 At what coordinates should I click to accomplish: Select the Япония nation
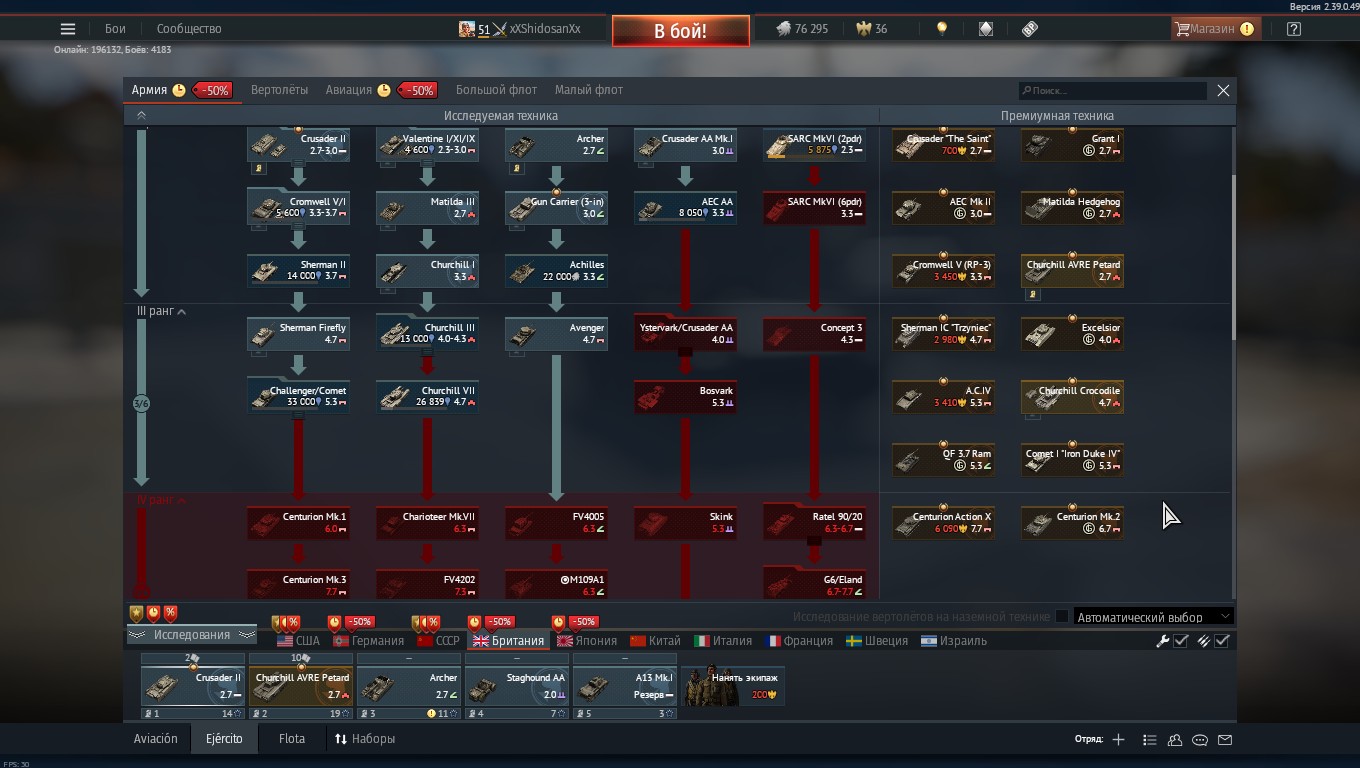tap(587, 641)
